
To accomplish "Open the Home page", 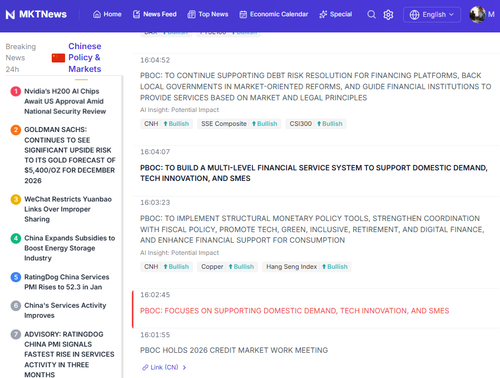I will (x=107, y=14).
